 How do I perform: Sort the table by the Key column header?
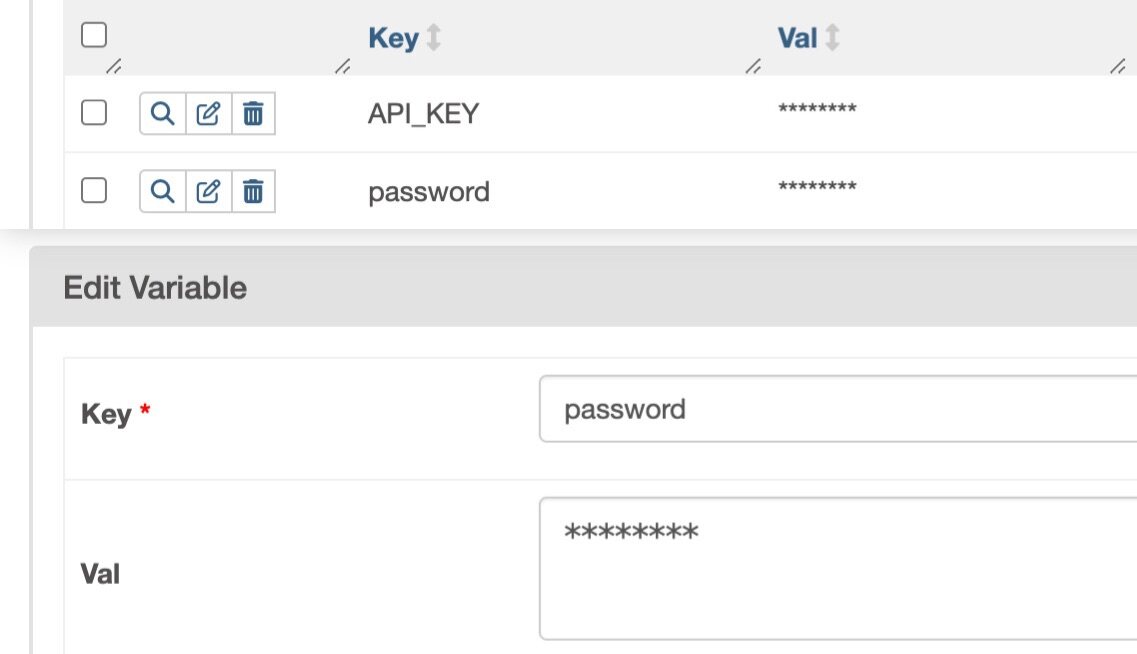[x=393, y=39]
